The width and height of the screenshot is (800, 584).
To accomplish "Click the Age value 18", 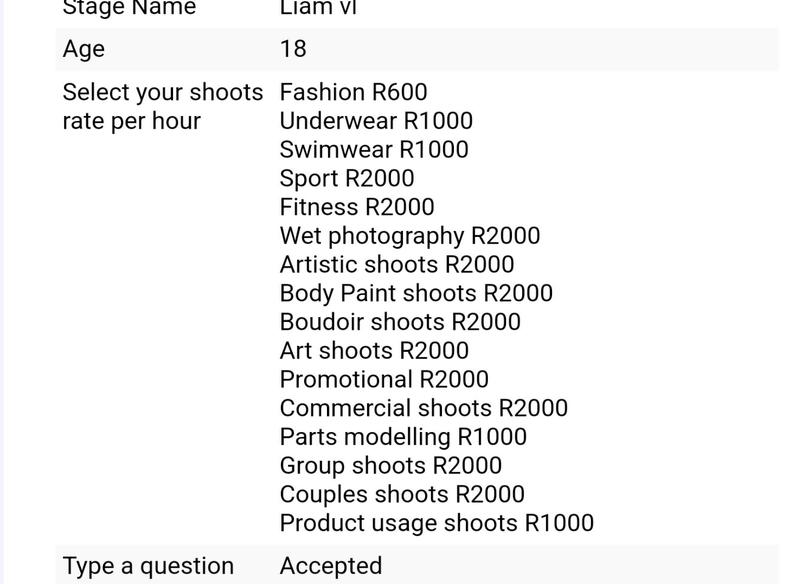I will (x=293, y=49).
